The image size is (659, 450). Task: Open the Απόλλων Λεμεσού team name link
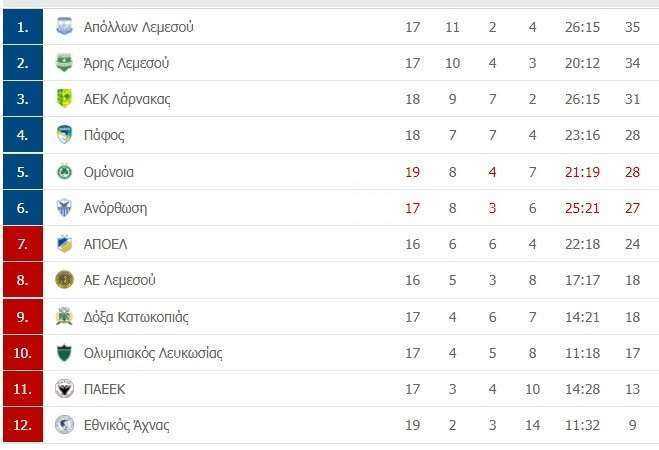(139, 27)
